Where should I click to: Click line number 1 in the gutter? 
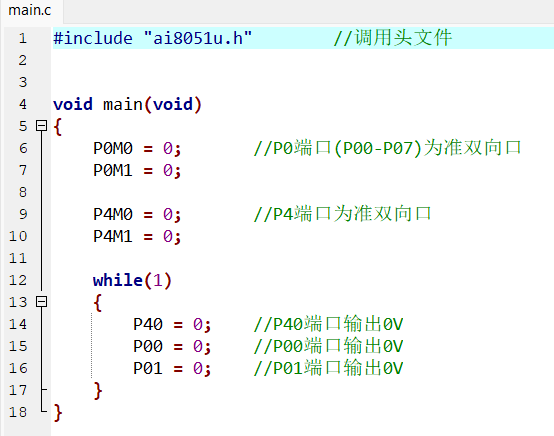click(x=23, y=38)
